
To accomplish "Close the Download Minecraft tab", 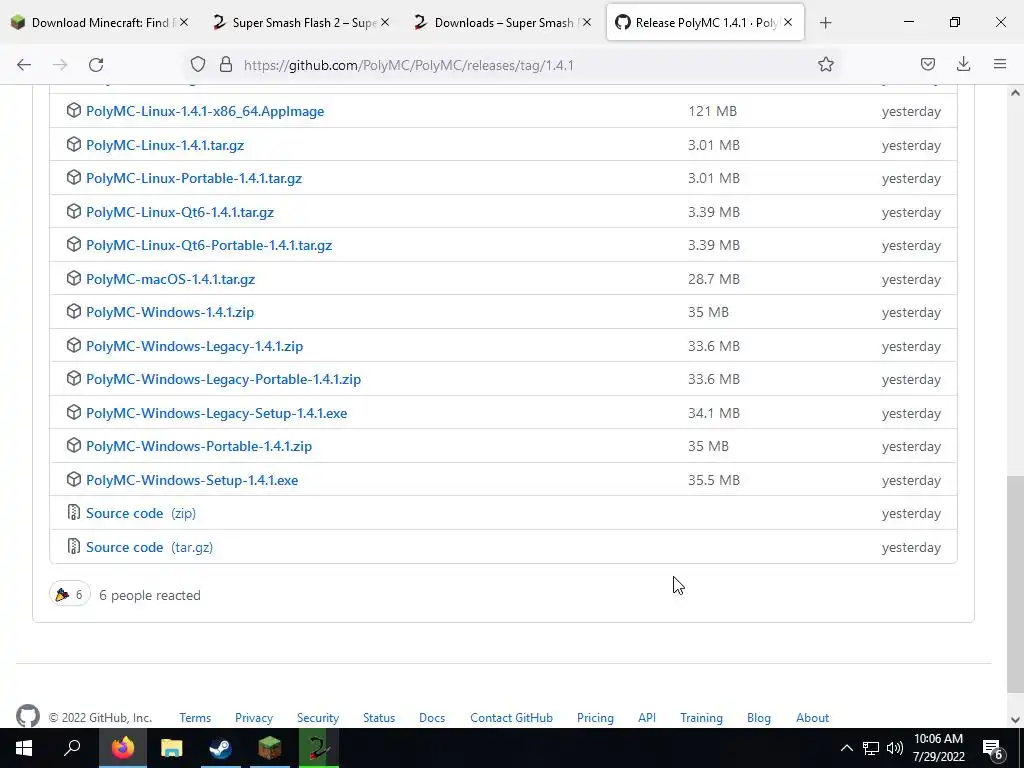I will (184, 23).
